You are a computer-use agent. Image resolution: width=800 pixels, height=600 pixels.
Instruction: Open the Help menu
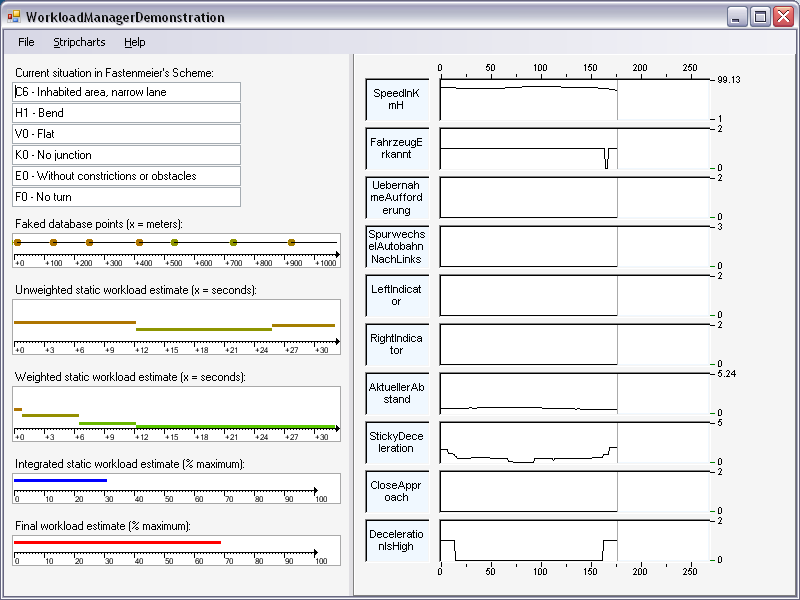134,42
